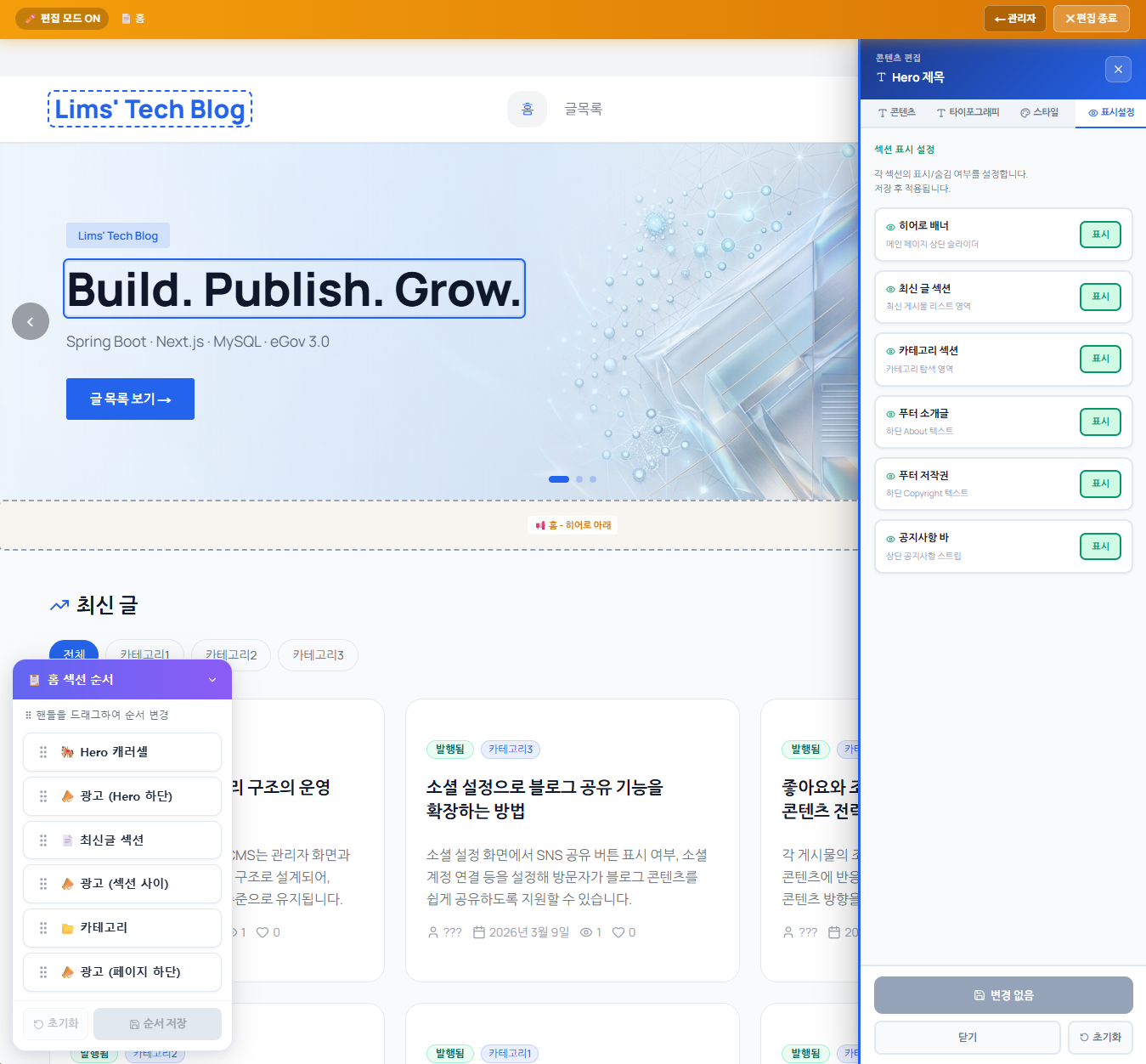
Task: Switch to the 타이포그래피 tab
Action: (x=968, y=113)
